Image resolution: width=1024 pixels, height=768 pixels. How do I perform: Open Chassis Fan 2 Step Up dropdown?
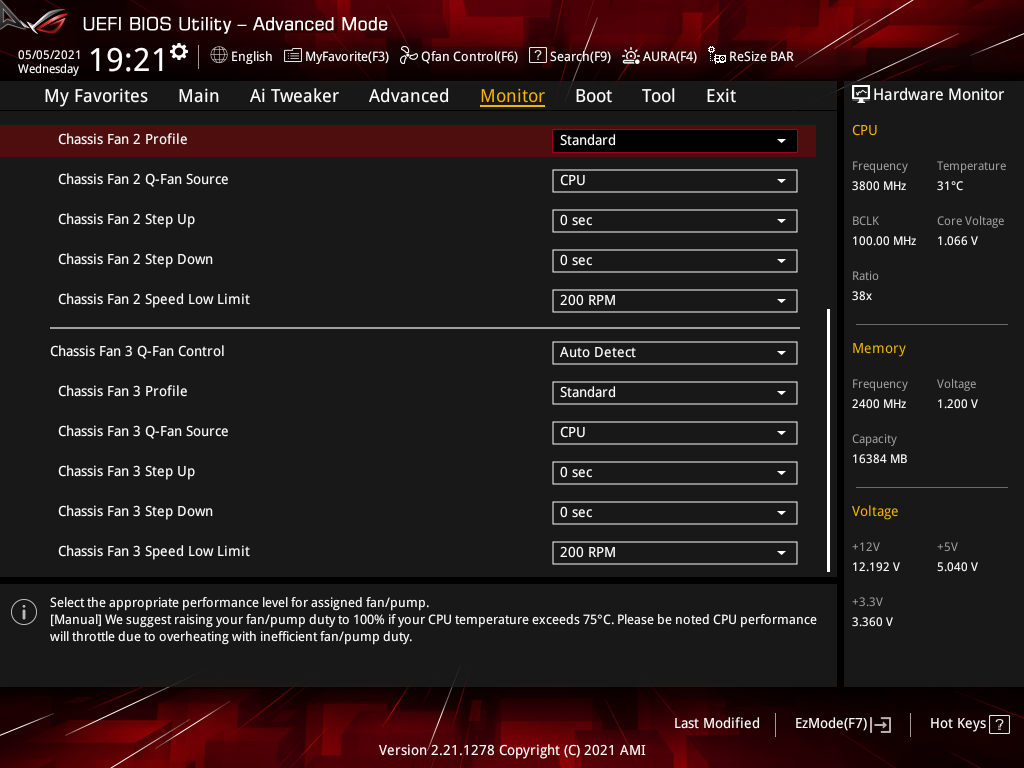[674, 221]
